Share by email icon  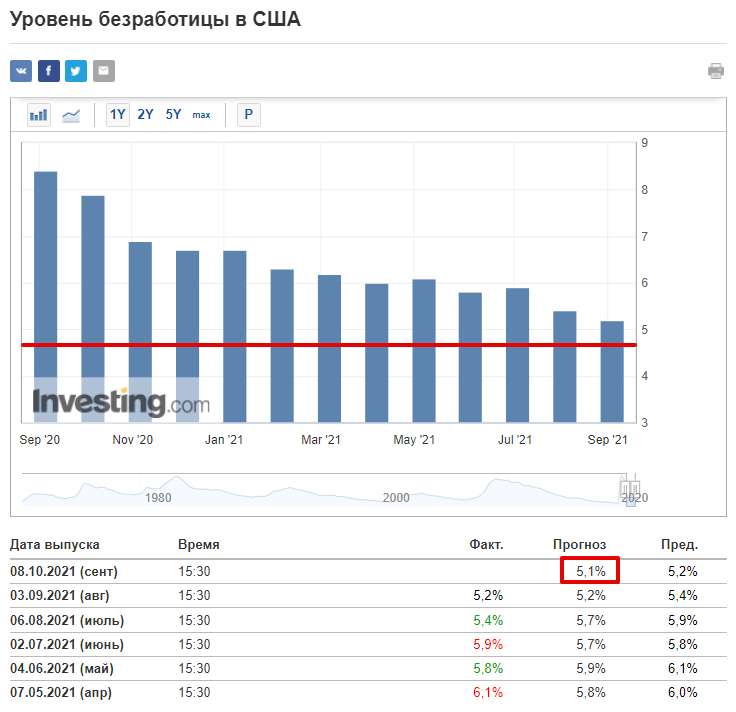pos(104,71)
